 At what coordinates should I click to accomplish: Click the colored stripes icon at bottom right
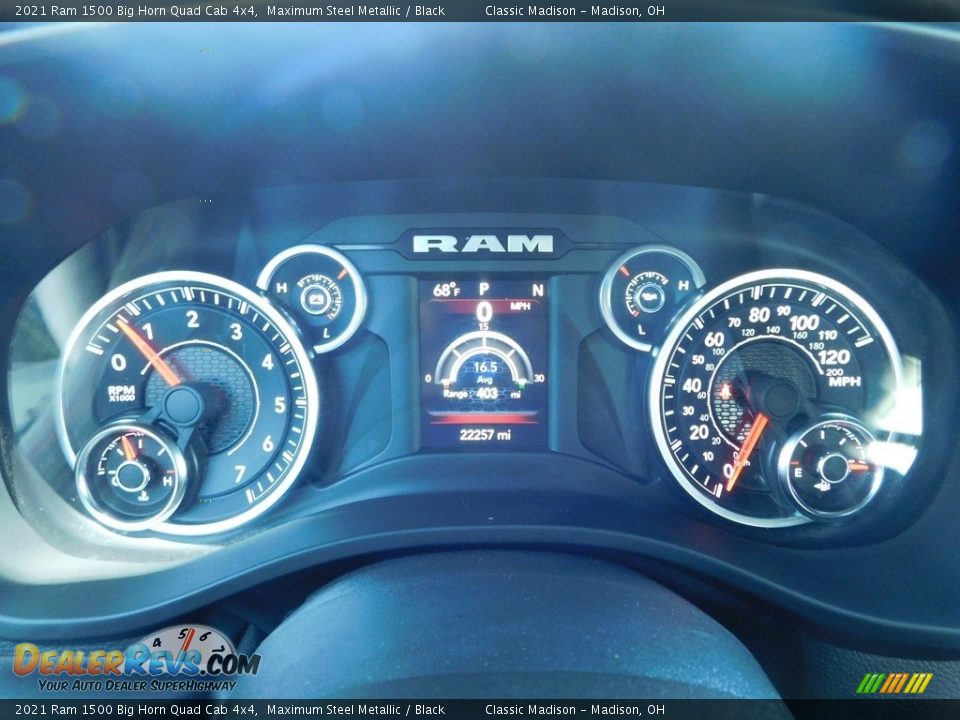[x=895, y=683]
